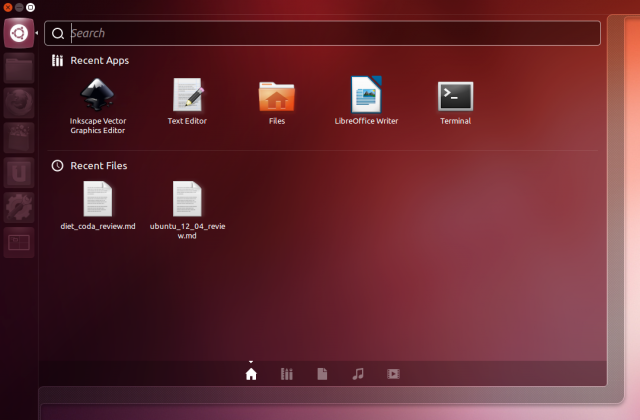Open Ubuntu One from the launcher
The height and width of the screenshot is (420, 640).
click(x=19, y=173)
